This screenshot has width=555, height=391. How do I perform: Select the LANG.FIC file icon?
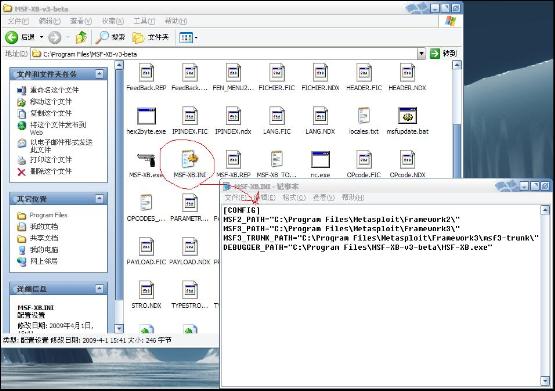(277, 116)
